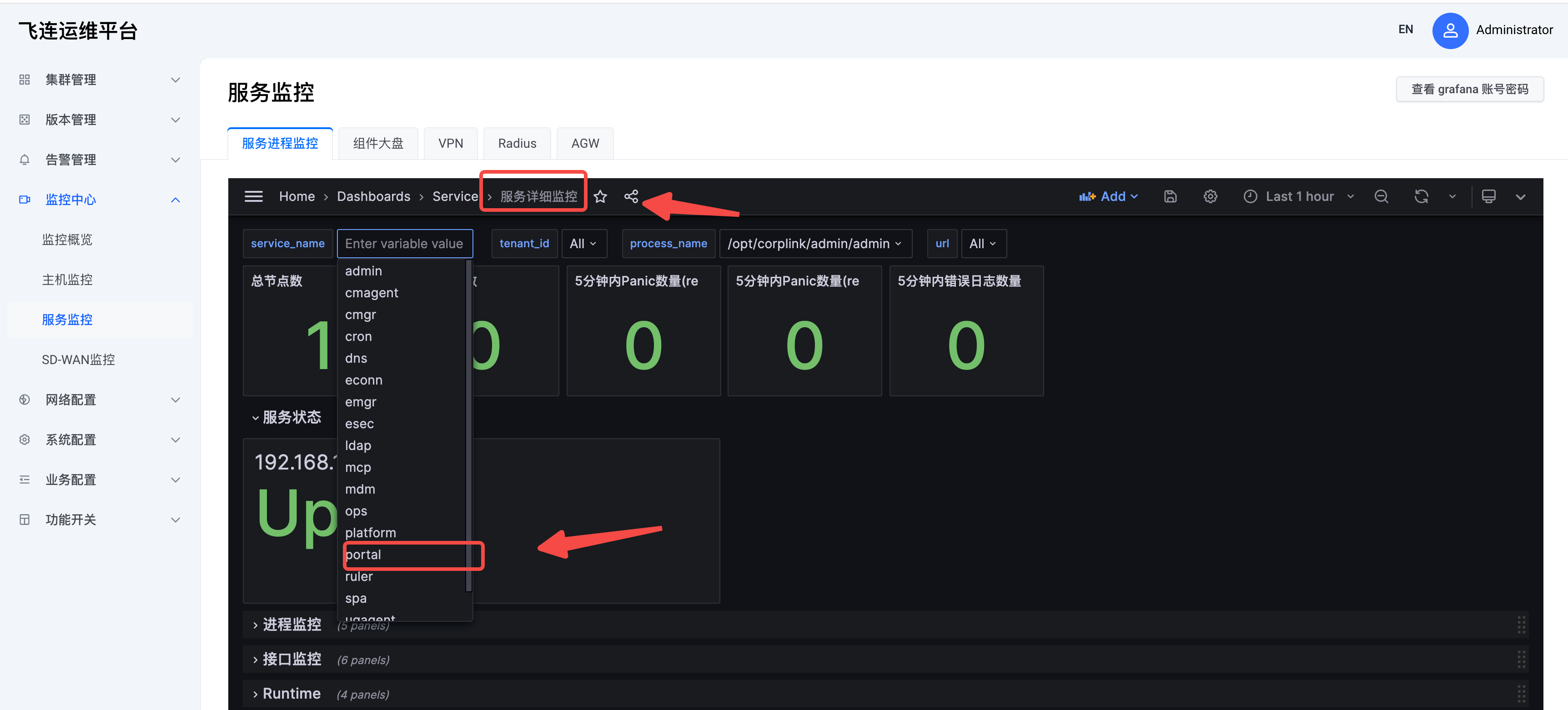This screenshot has width=1568, height=710.
Task: Click the zoom out time range icon
Action: (1381, 196)
